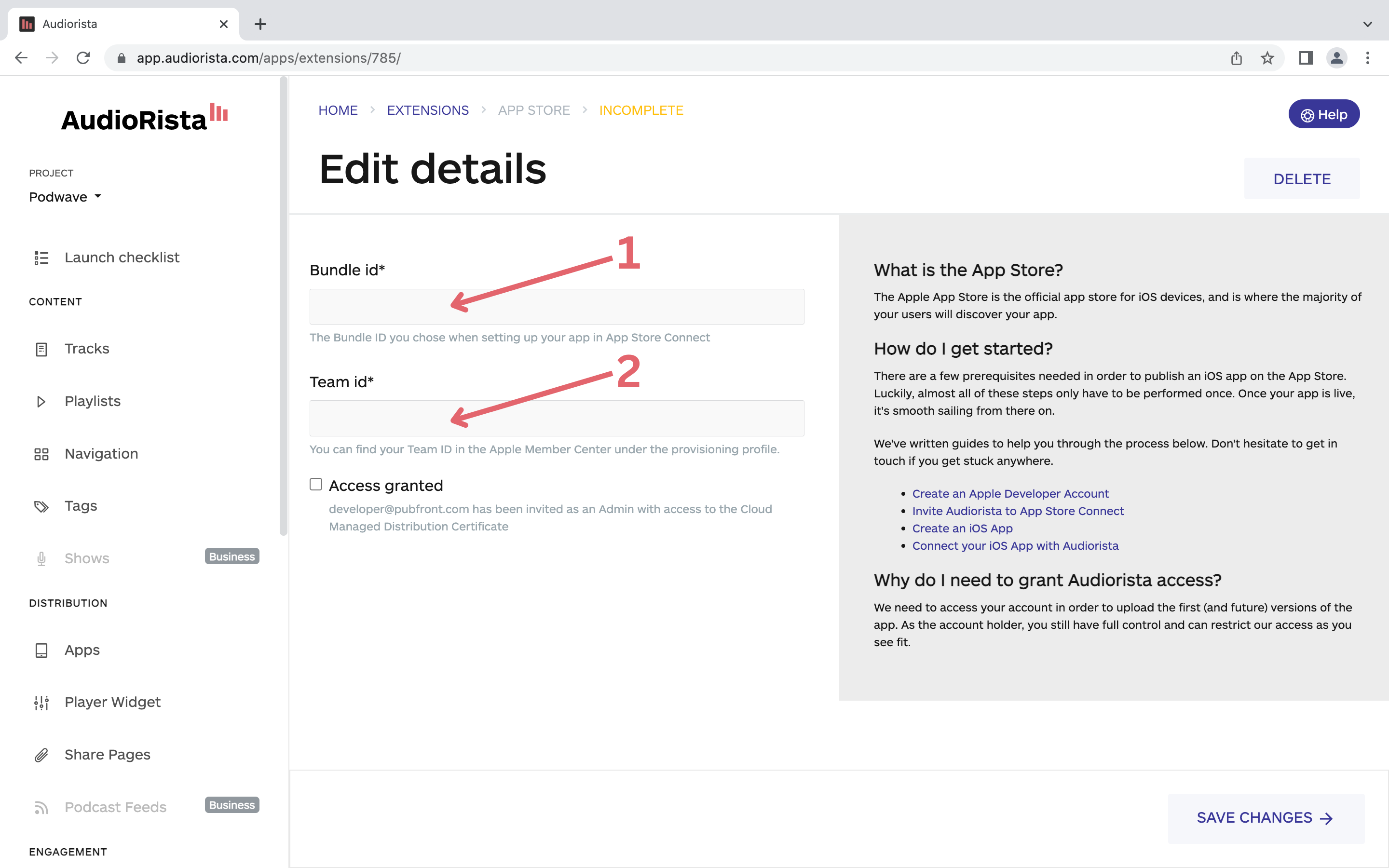Click SAVE CHANGES button

pyautogui.click(x=1266, y=818)
